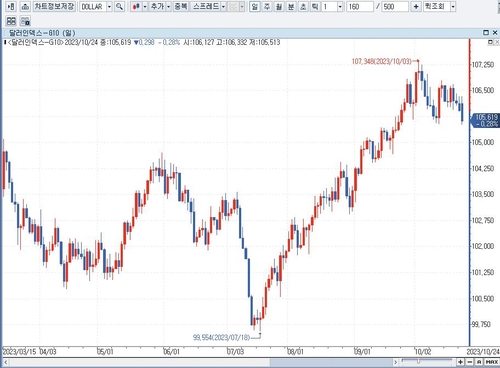The width and height of the screenshot is (500, 368).
Task: Select the 초 (second) period toggle
Action: (x=303, y=6)
